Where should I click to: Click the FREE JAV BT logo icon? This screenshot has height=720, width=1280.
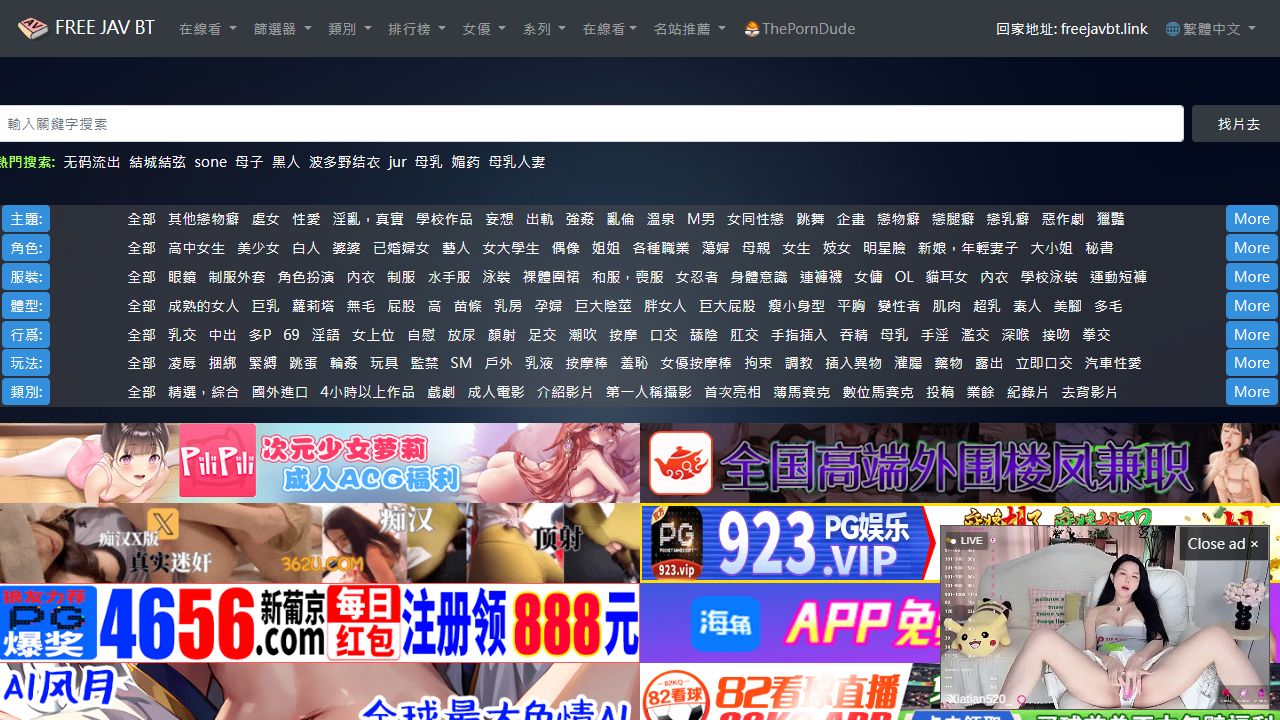[33, 28]
